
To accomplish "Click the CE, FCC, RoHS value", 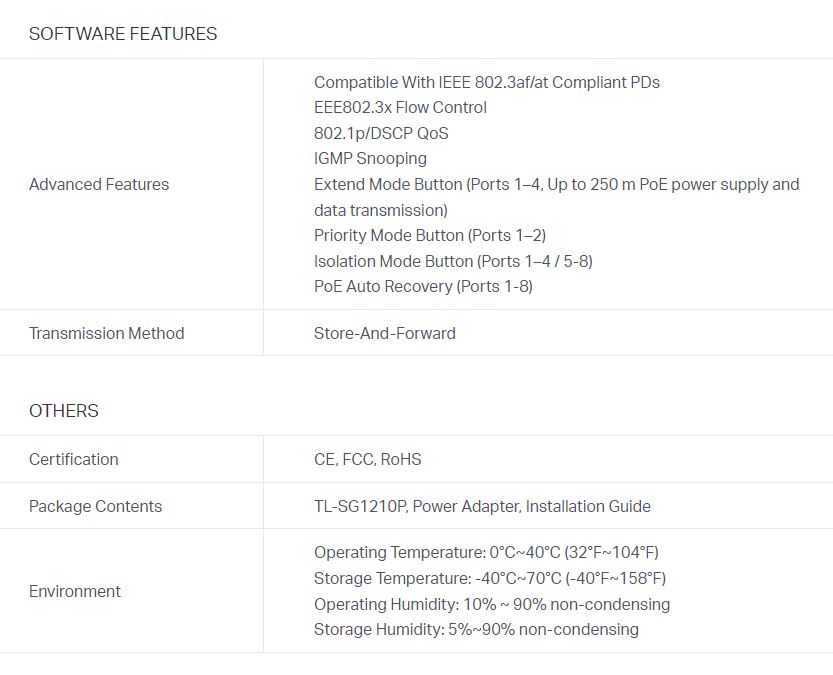I will (x=368, y=459).
